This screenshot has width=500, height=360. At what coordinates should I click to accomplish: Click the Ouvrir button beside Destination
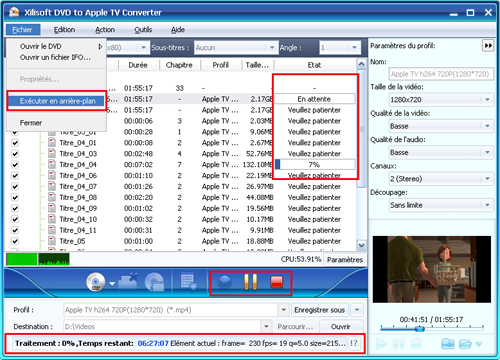tap(341, 327)
